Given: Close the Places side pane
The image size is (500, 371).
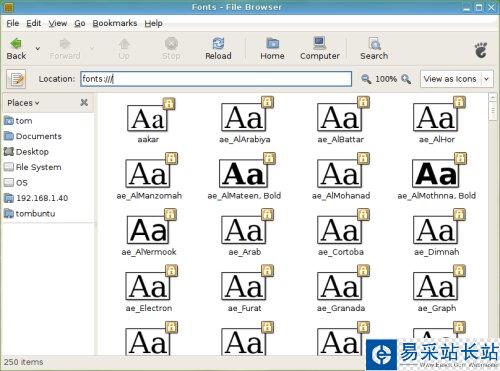Looking at the screenshot, I should point(84,102).
